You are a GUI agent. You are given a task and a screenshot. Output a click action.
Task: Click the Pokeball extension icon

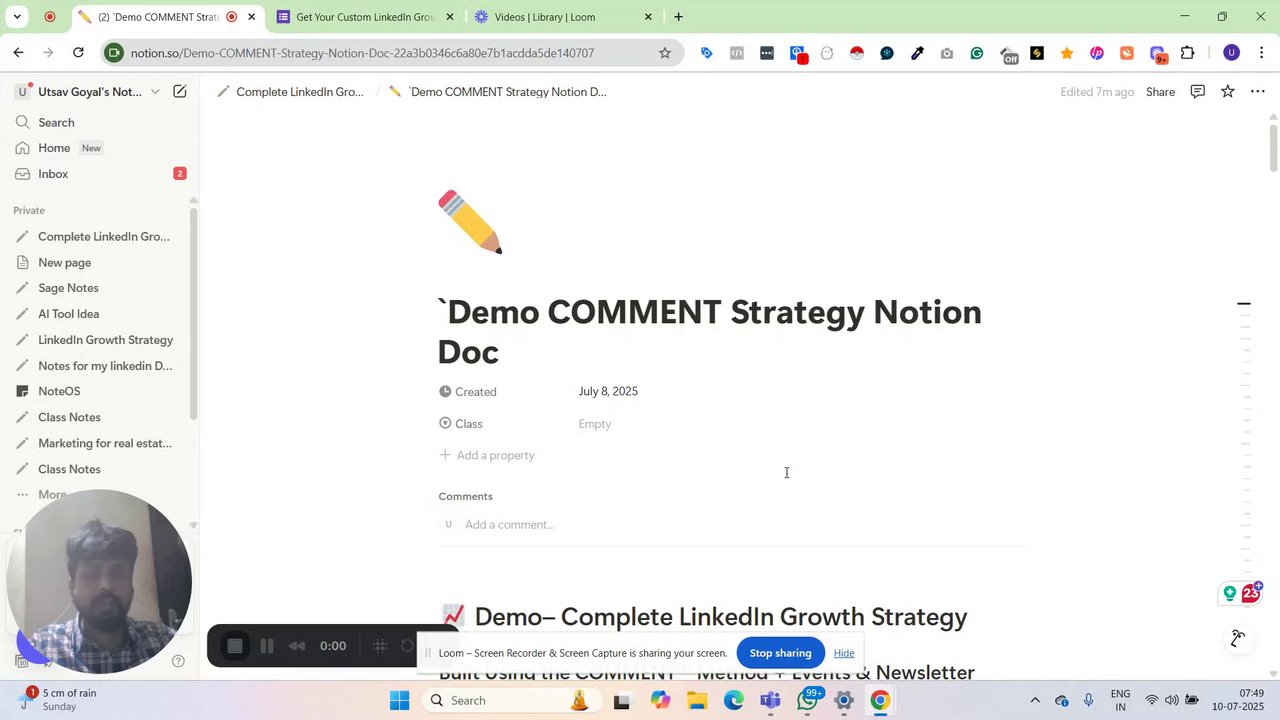tap(857, 53)
